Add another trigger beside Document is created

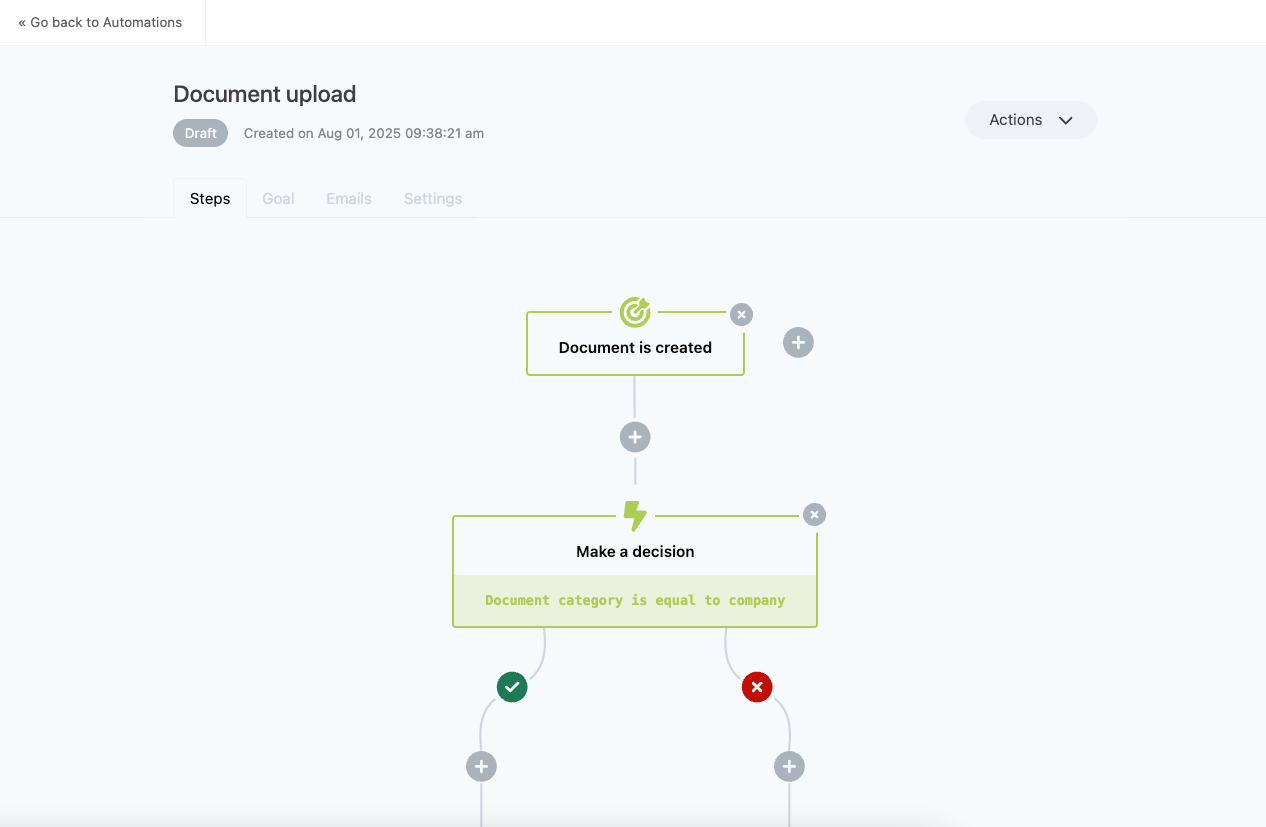(x=798, y=343)
